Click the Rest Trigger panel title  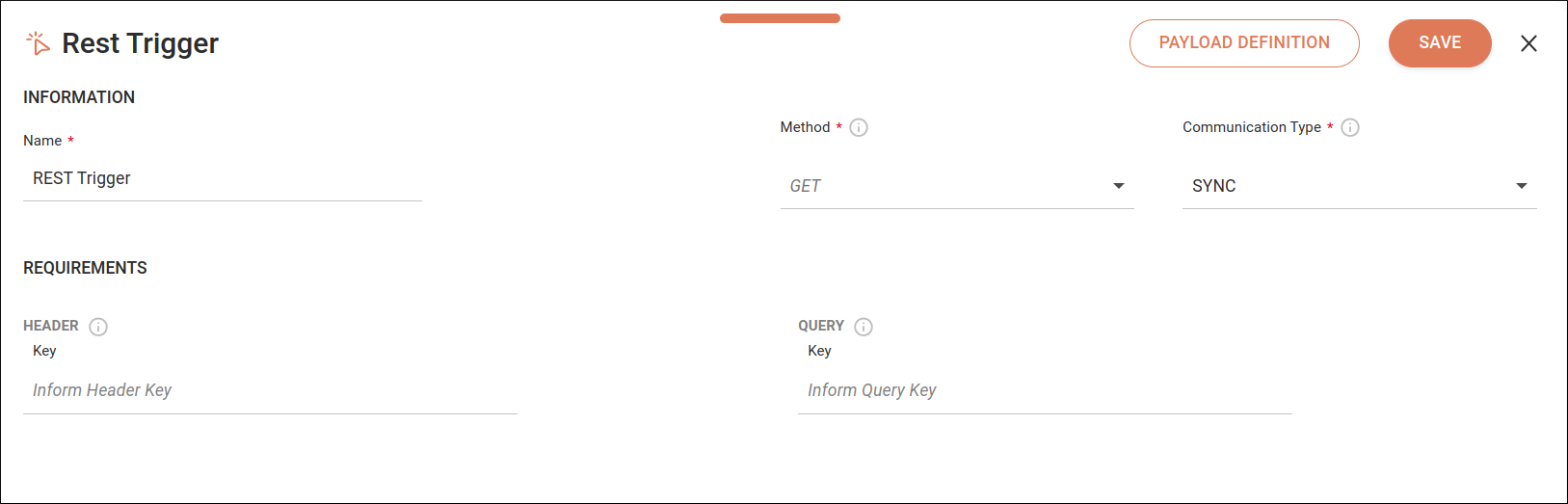pos(140,43)
